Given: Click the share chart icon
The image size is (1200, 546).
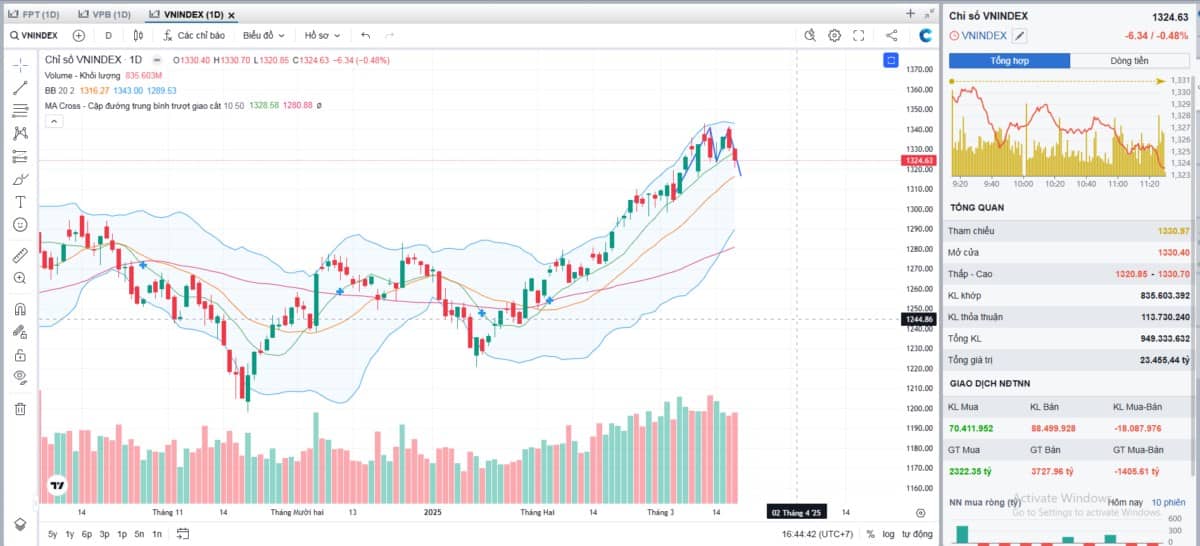Looking at the screenshot, I should (891, 35).
